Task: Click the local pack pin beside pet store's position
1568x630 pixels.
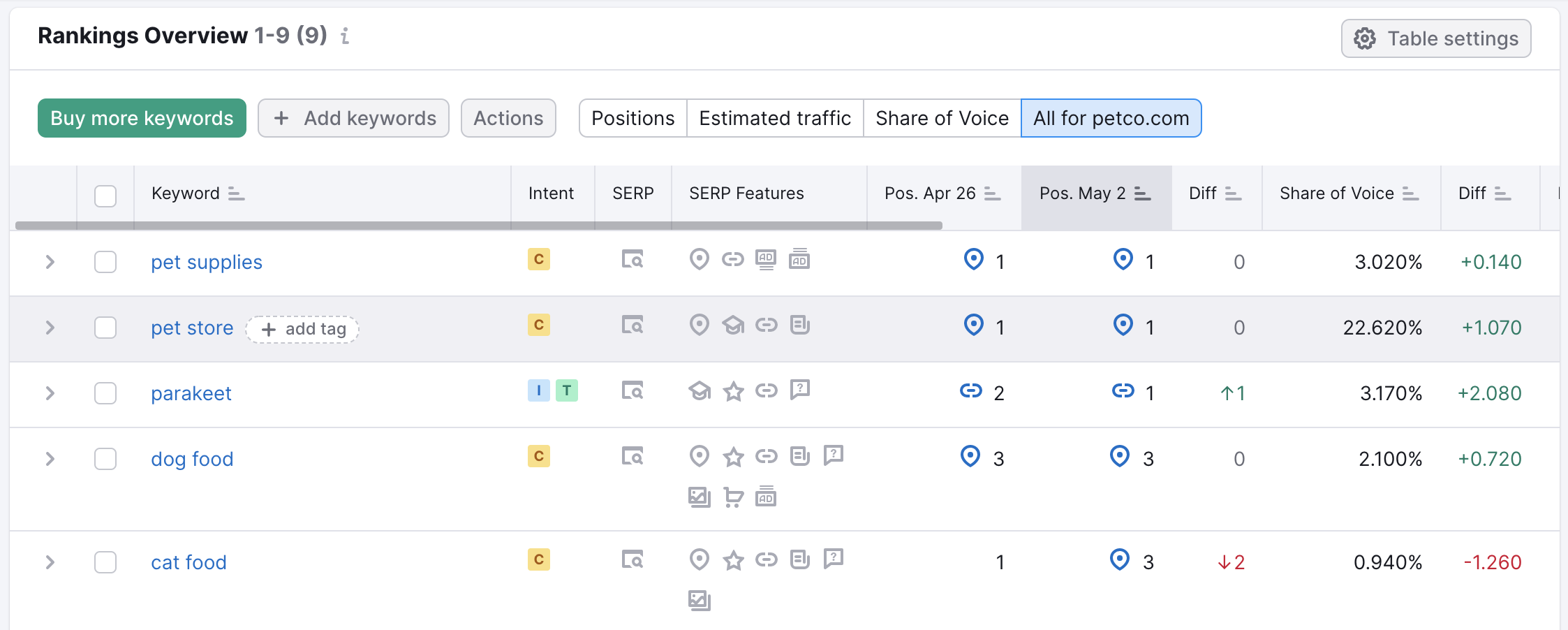Action: pos(972,325)
